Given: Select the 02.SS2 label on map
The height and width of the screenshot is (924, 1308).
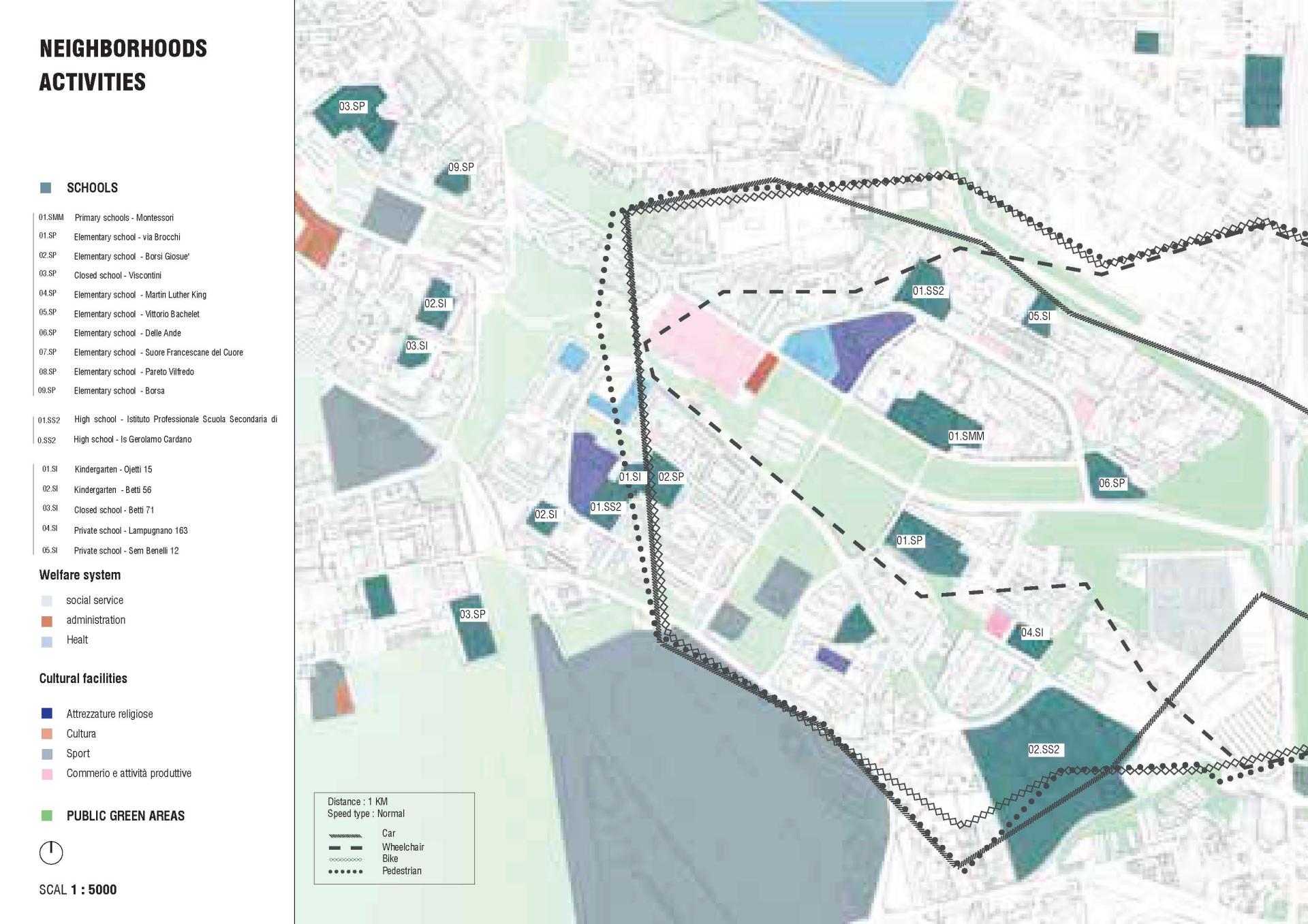Looking at the screenshot, I should 1044,750.
